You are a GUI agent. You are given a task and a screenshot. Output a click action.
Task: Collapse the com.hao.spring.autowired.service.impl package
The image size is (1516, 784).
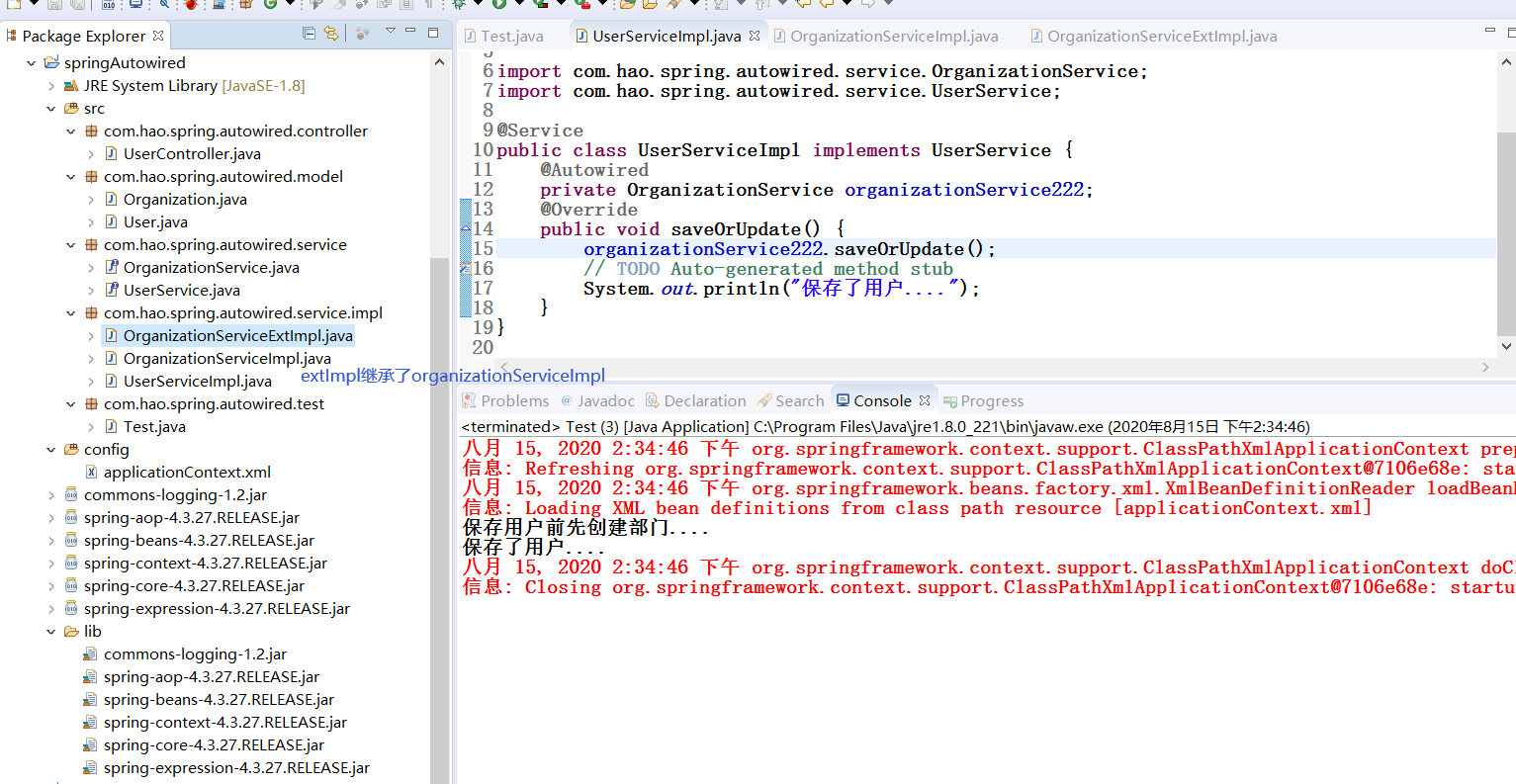(71, 313)
